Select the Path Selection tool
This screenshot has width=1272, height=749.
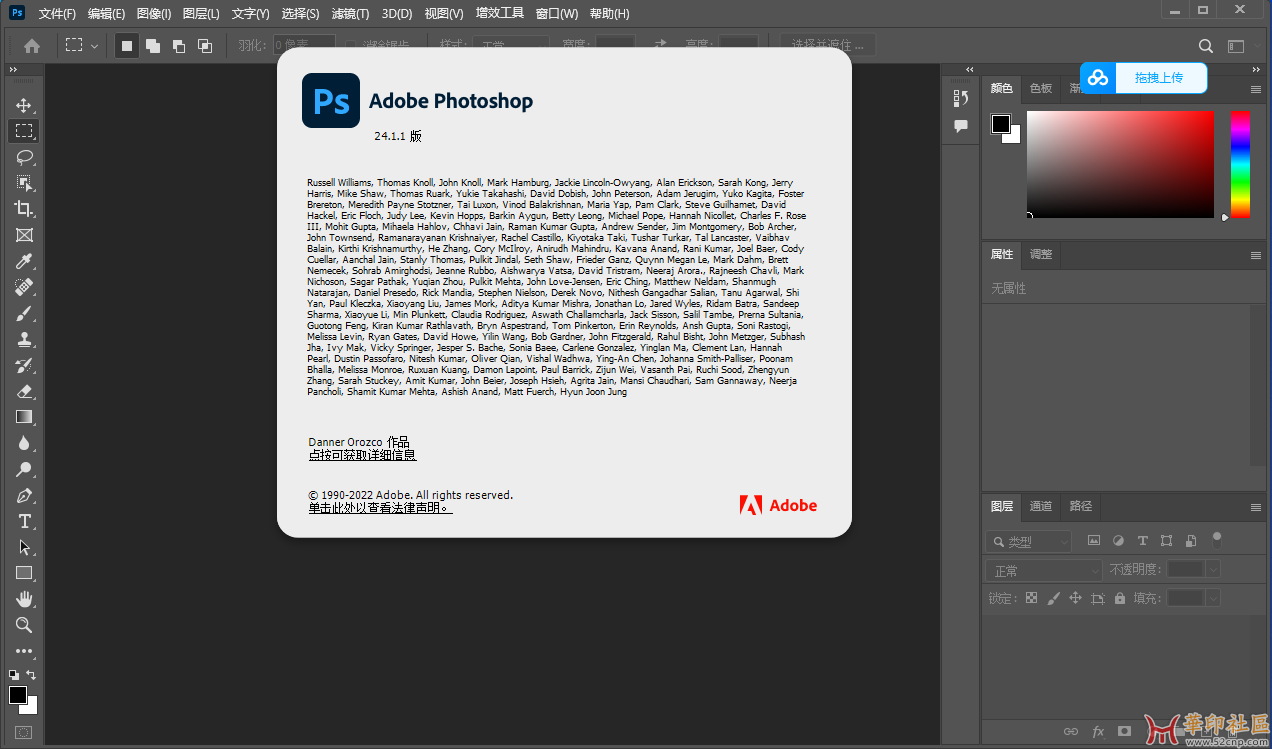point(23,547)
